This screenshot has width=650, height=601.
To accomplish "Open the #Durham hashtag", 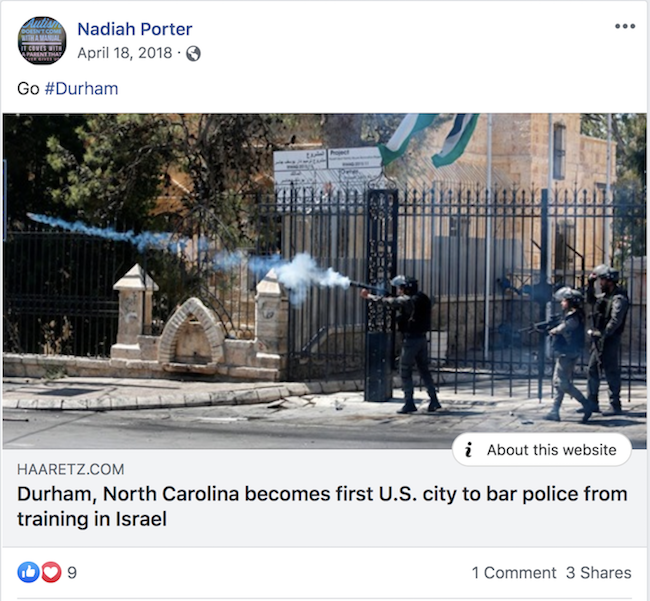I will tap(81, 88).
